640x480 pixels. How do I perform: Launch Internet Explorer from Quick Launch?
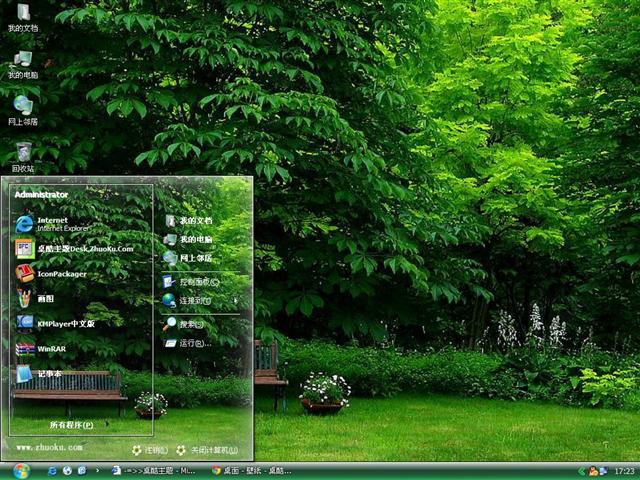[53, 471]
